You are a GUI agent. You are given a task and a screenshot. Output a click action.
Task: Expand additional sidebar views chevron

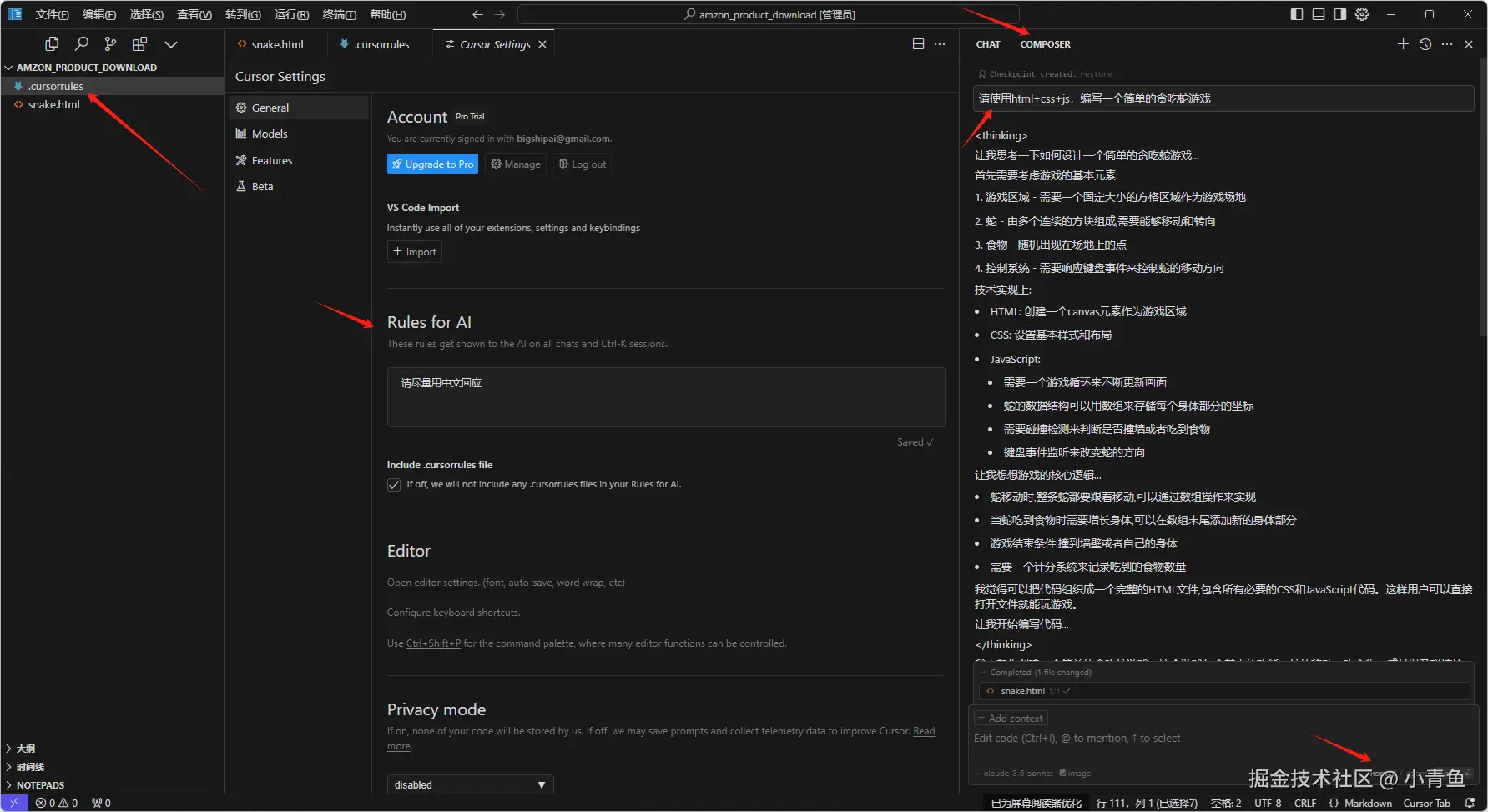point(171,44)
